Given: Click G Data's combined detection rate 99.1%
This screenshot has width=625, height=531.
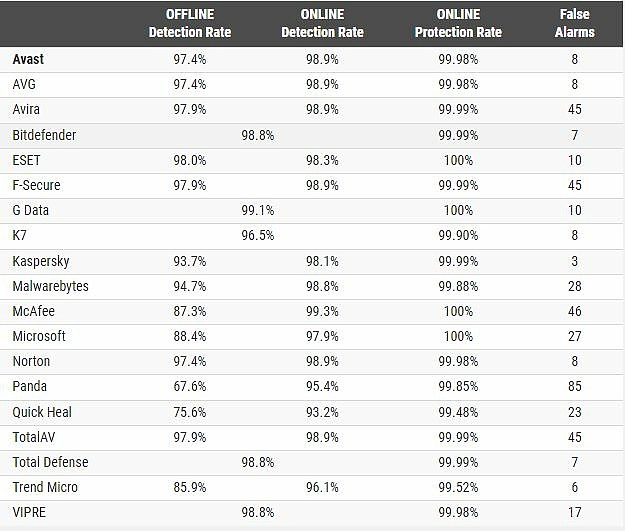Looking at the screenshot, I should 257,210.
